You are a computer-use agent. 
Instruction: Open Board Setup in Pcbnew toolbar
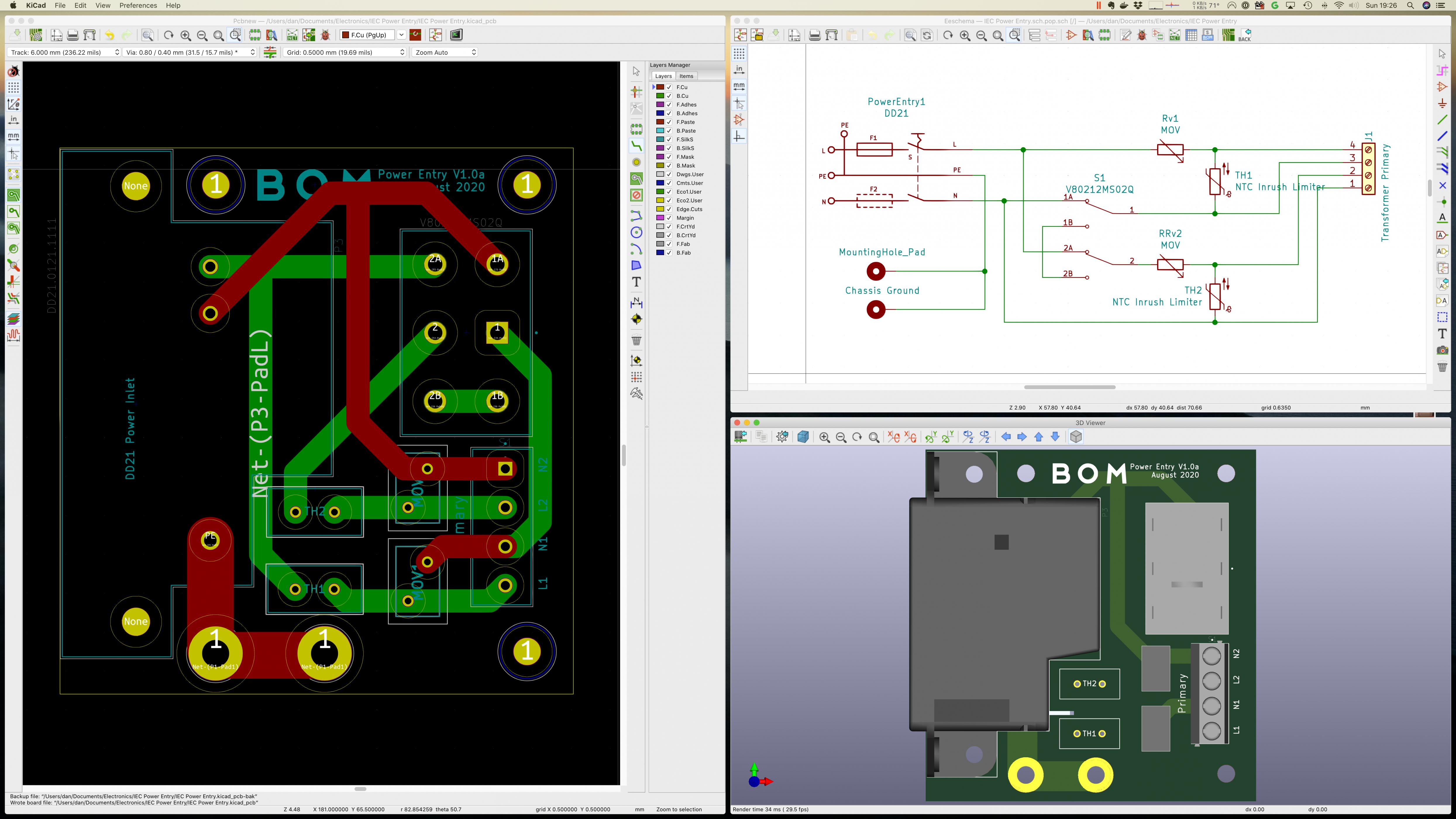tap(36, 35)
